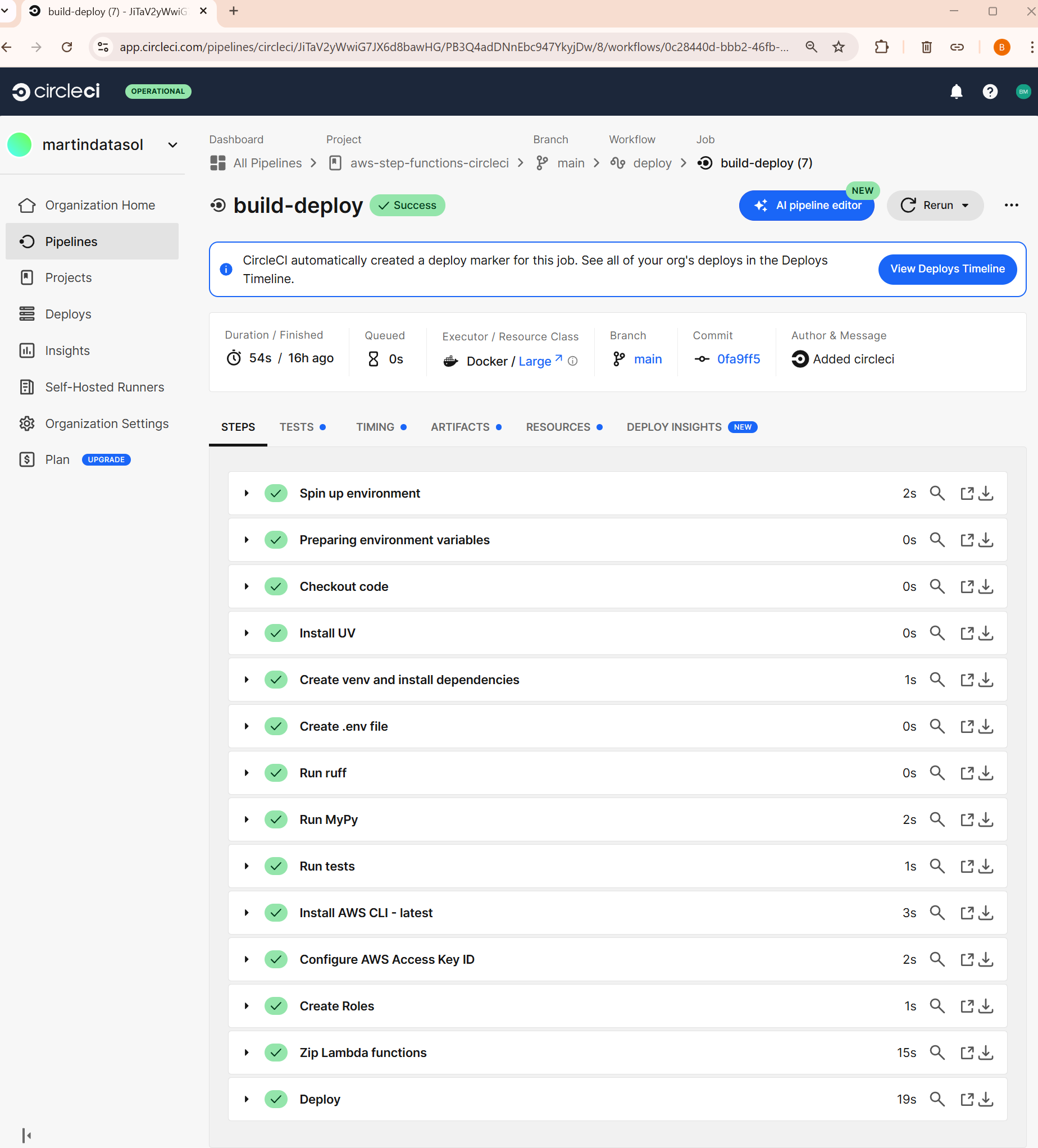Open the DEPLOY INSIGHTS tab
This screenshot has width=1038, height=1148.
673,427
